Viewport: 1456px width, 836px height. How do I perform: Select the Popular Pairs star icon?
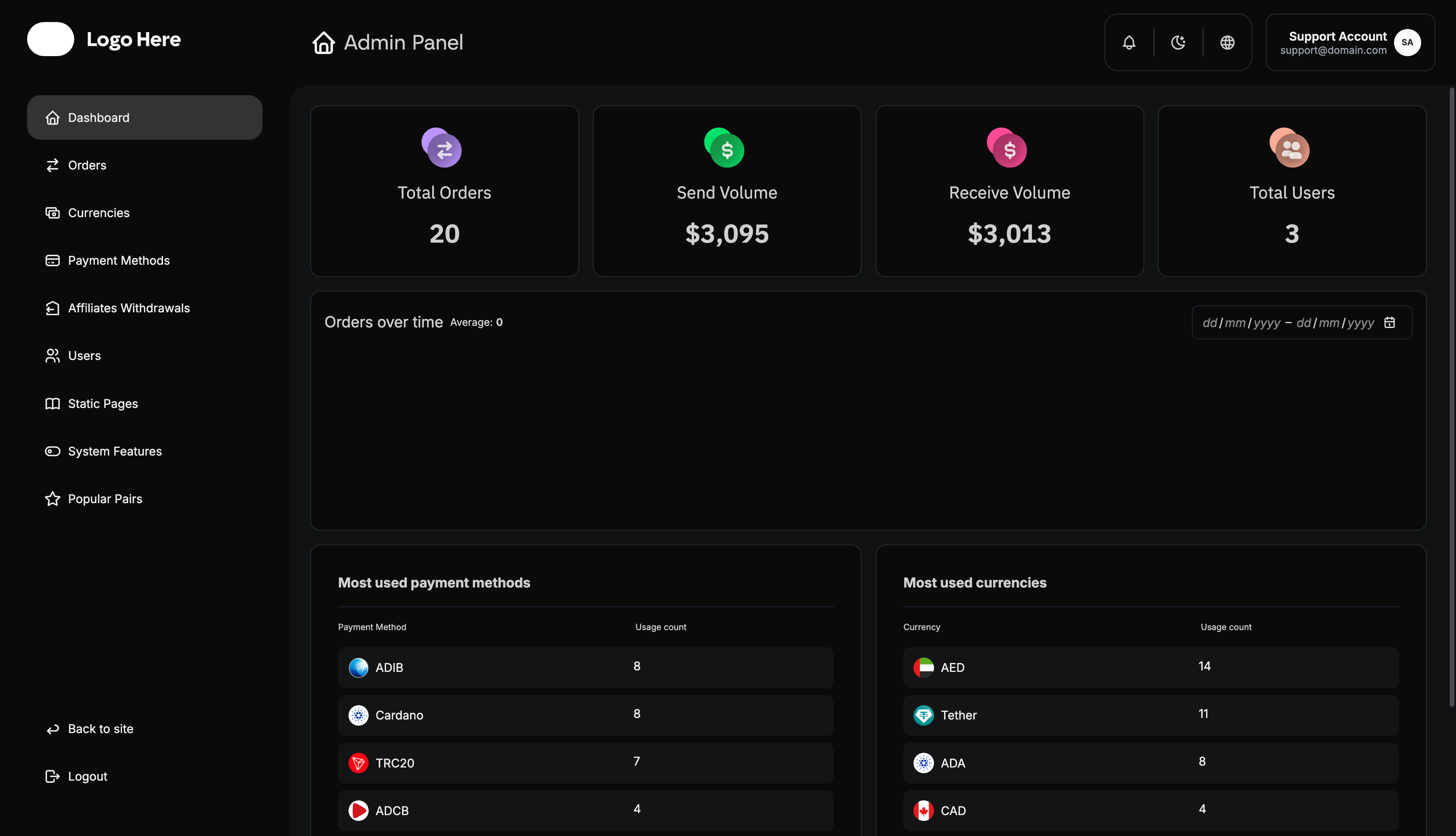coord(52,499)
